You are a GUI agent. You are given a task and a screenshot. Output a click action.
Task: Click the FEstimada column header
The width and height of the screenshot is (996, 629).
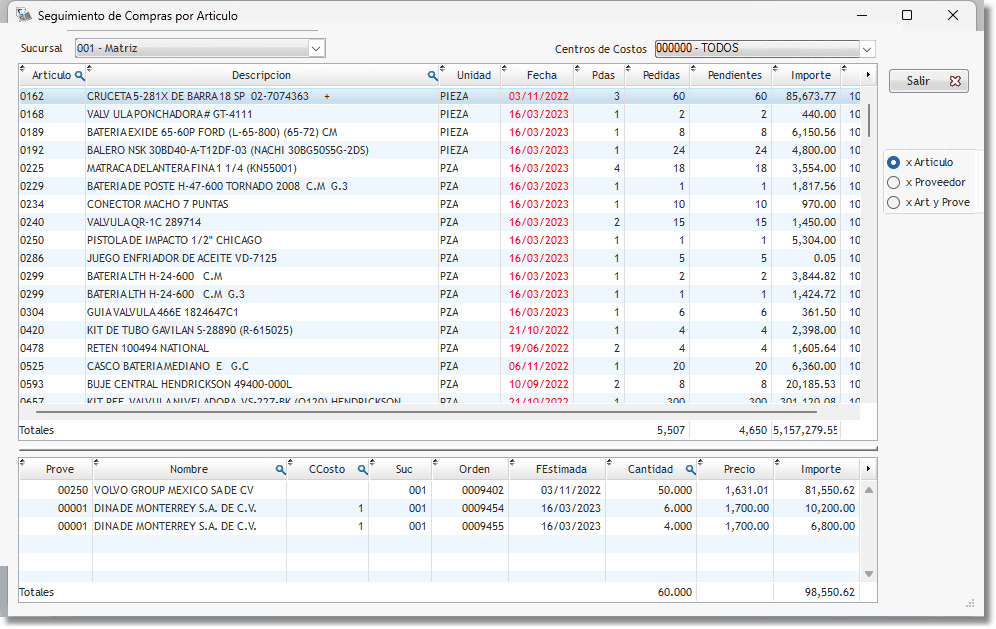pyautogui.click(x=559, y=469)
